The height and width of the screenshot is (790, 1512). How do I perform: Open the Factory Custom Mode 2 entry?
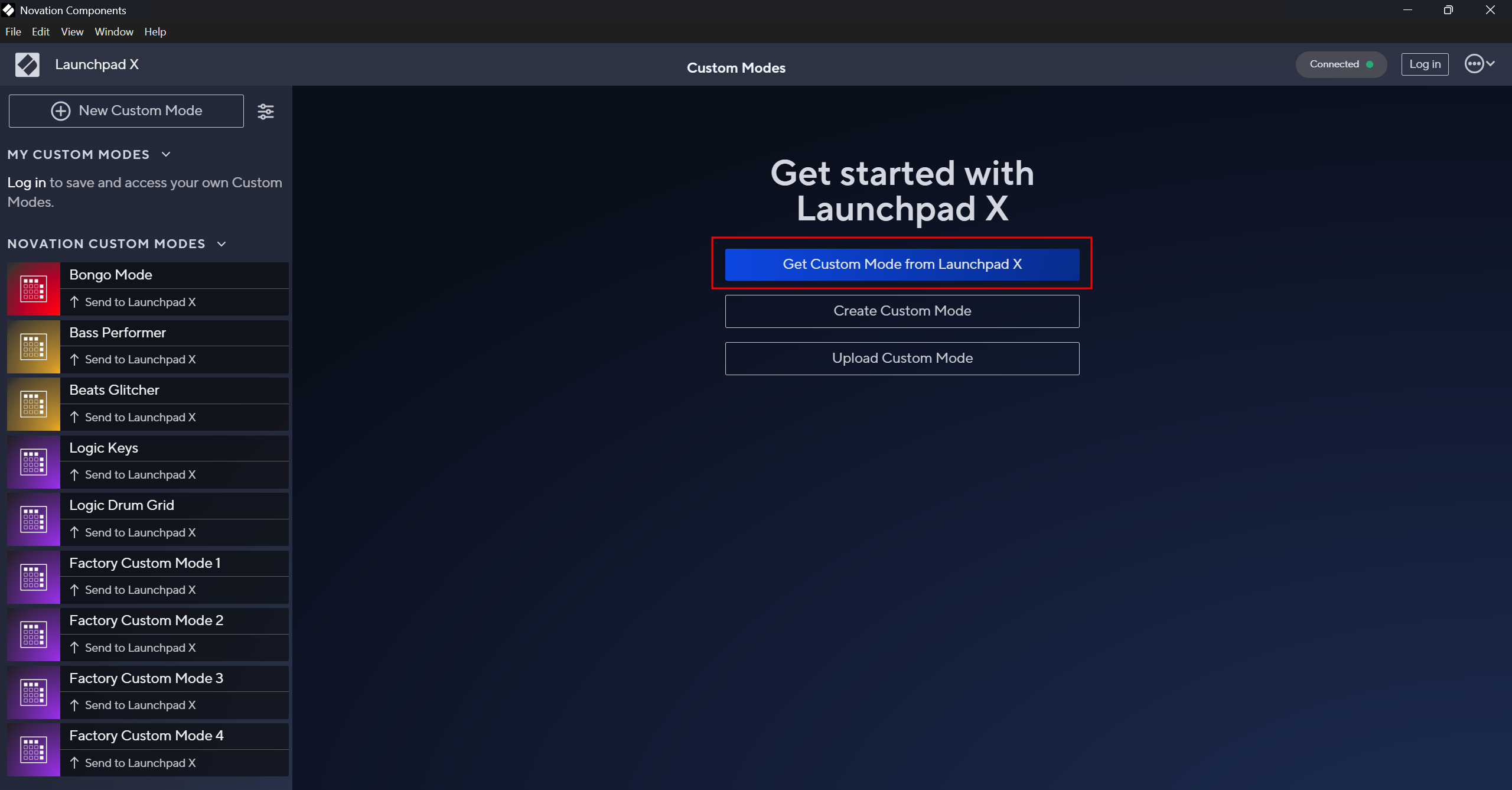175,621
